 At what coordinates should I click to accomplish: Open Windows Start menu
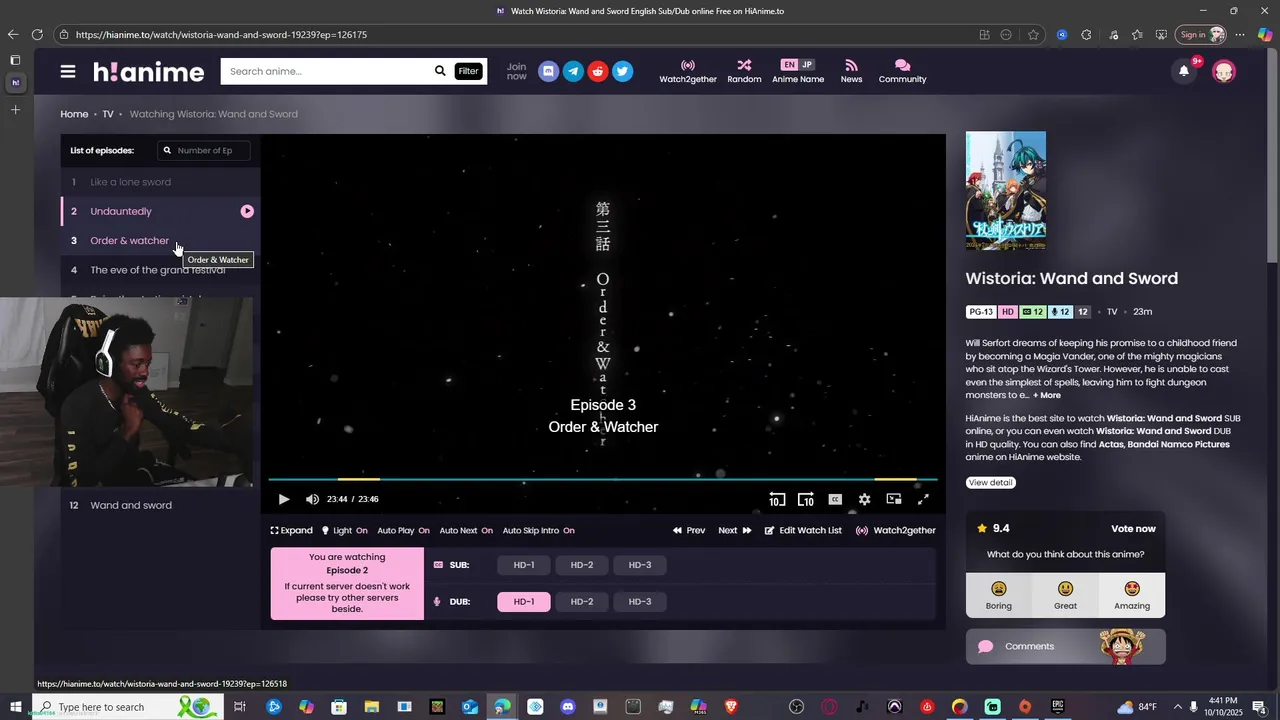pos(16,707)
